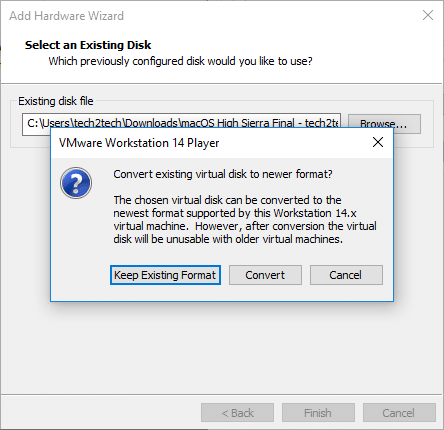
Task: Click the blue question mark icon
Action: (76, 183)
